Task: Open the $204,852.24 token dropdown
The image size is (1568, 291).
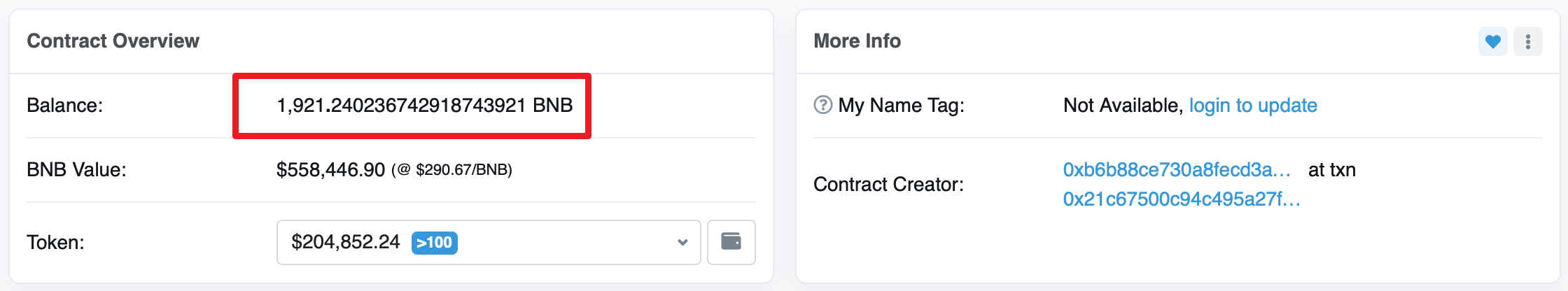Action: click(489, 242)
